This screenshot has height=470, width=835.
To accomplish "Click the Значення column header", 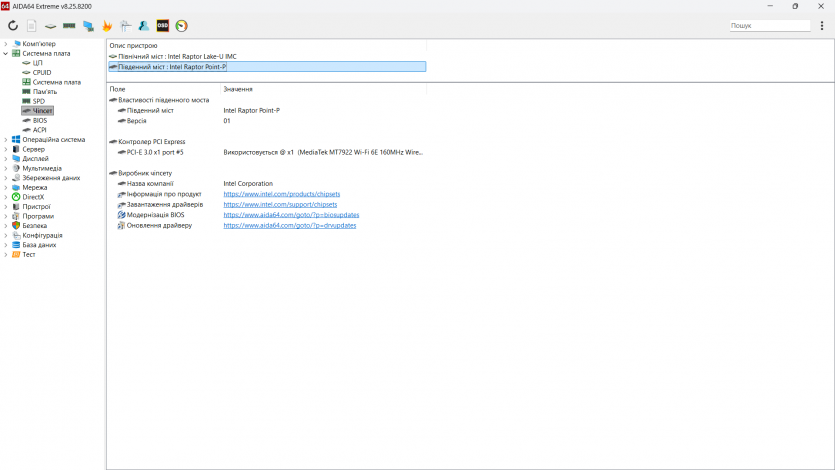I will [238, 90].
